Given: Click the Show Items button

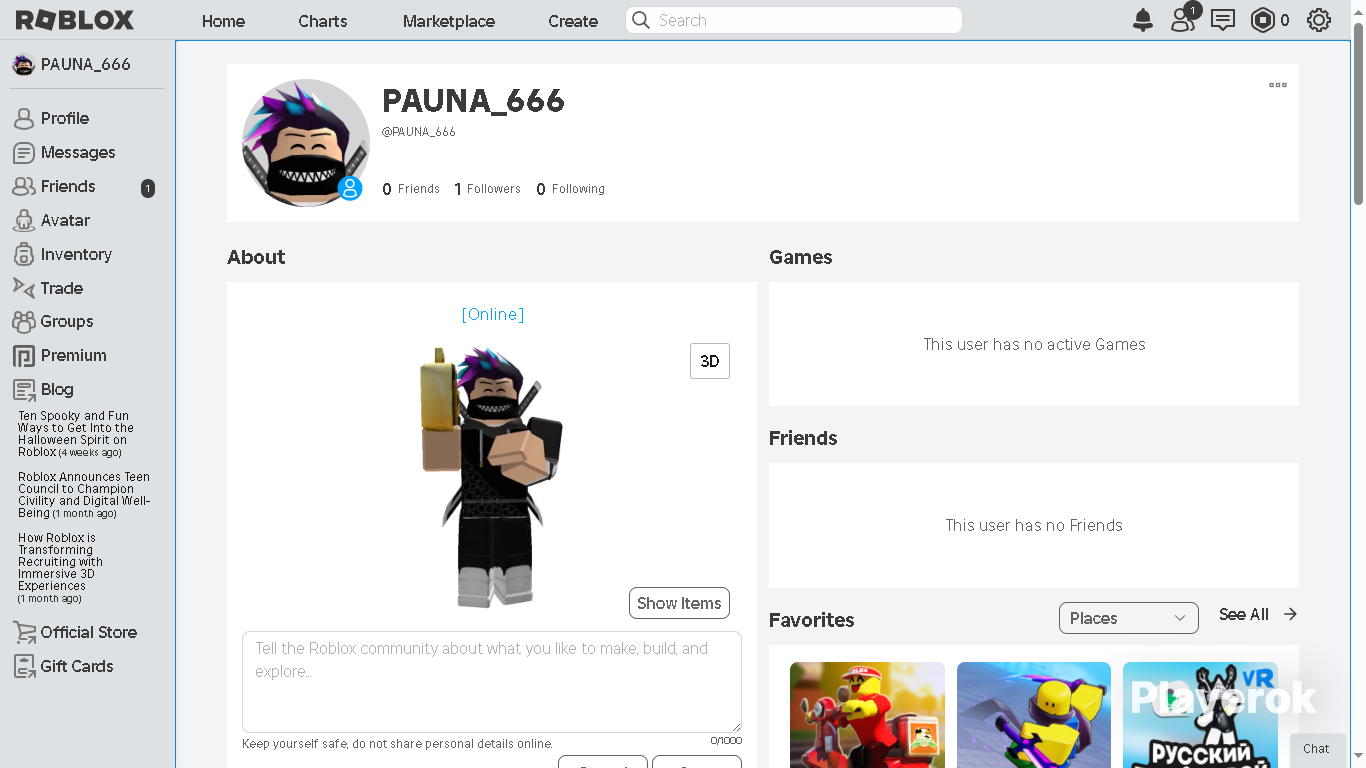Looking at the screenshot, I should pyautogui.click(x=679, y=603).
